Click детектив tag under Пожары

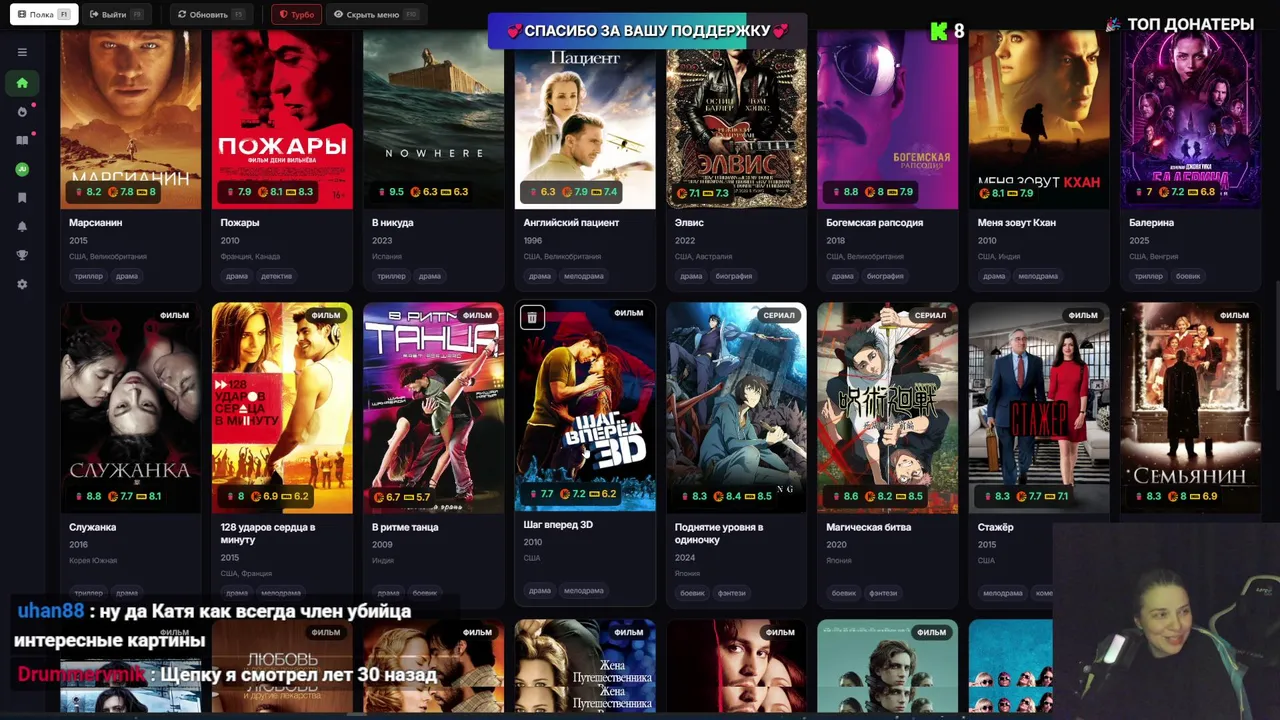(276, 276)
